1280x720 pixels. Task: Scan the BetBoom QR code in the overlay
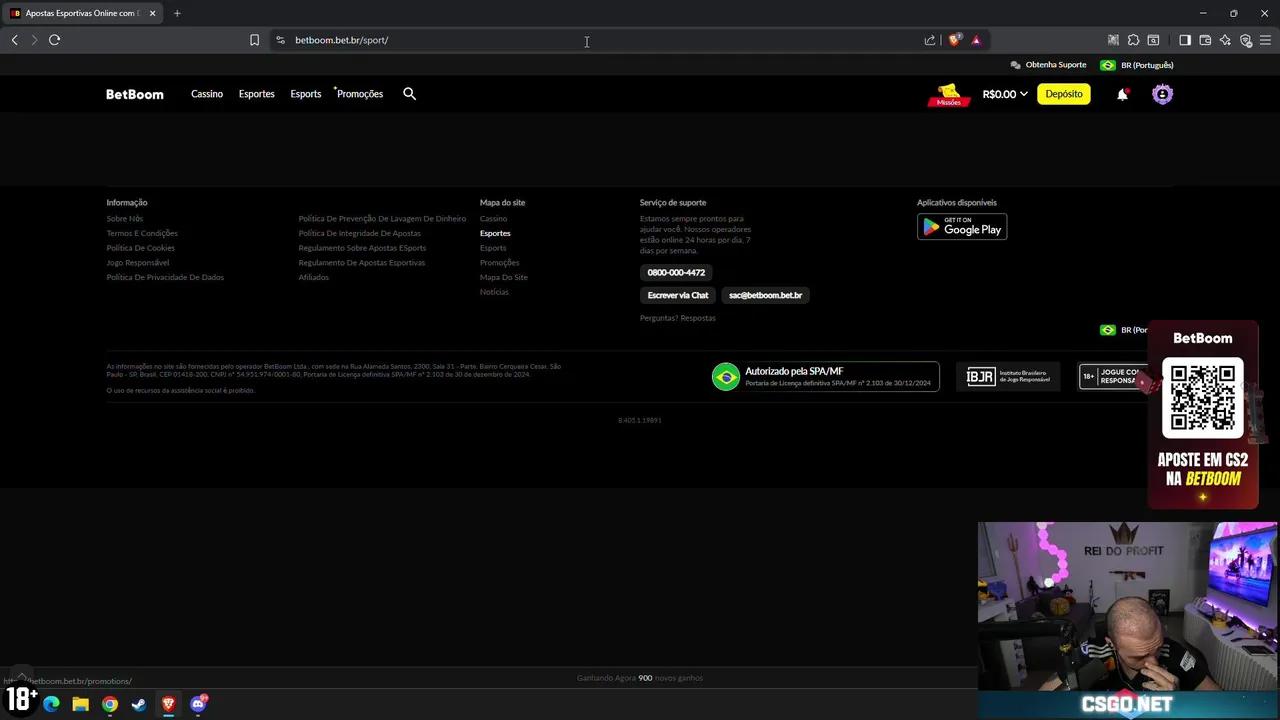(x=1203, y=397)
